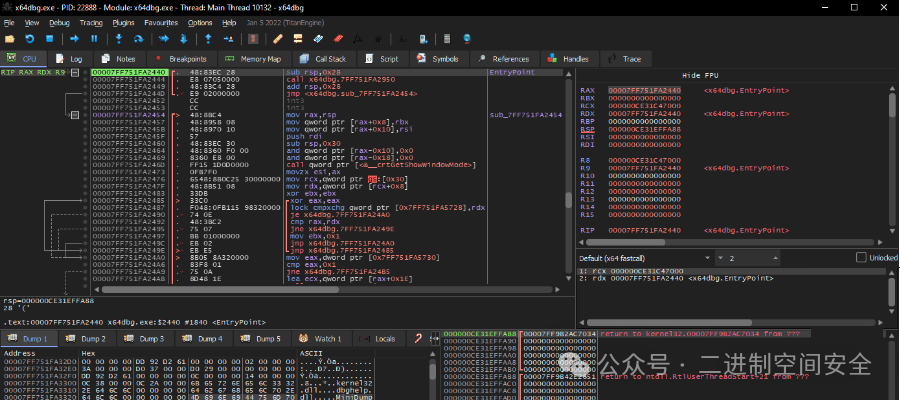Click the Run arrow icon
900x400 pixels.
pos(75,38)
